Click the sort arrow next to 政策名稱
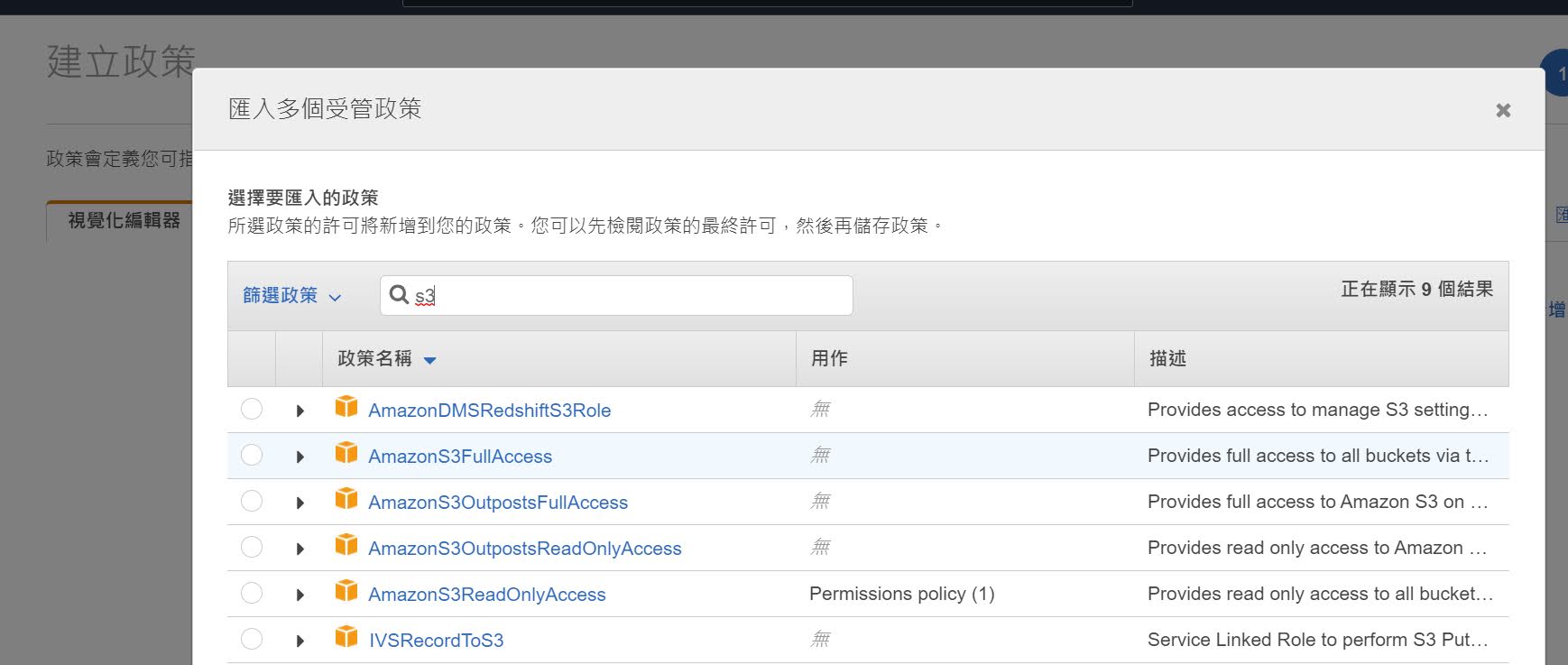The width and height of the screenshot is (1568, 665). coord(430,360)
